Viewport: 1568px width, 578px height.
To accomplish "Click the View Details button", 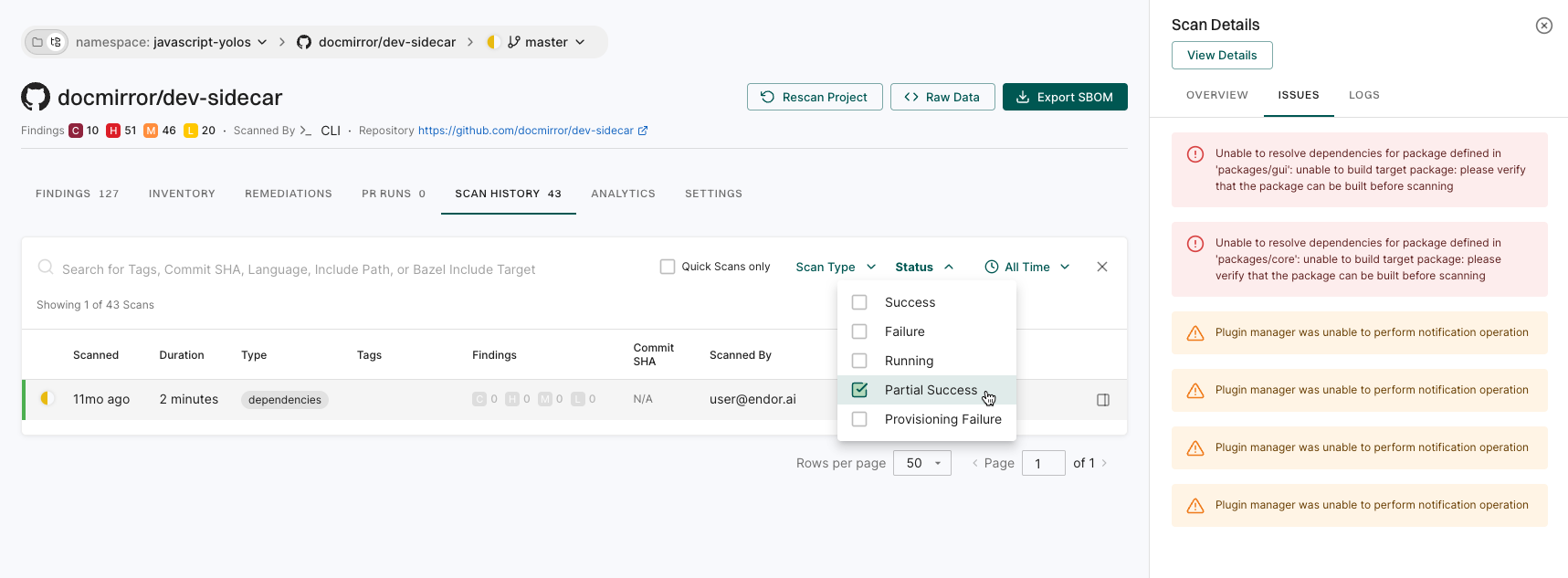I will click(x=1222, y=55).
